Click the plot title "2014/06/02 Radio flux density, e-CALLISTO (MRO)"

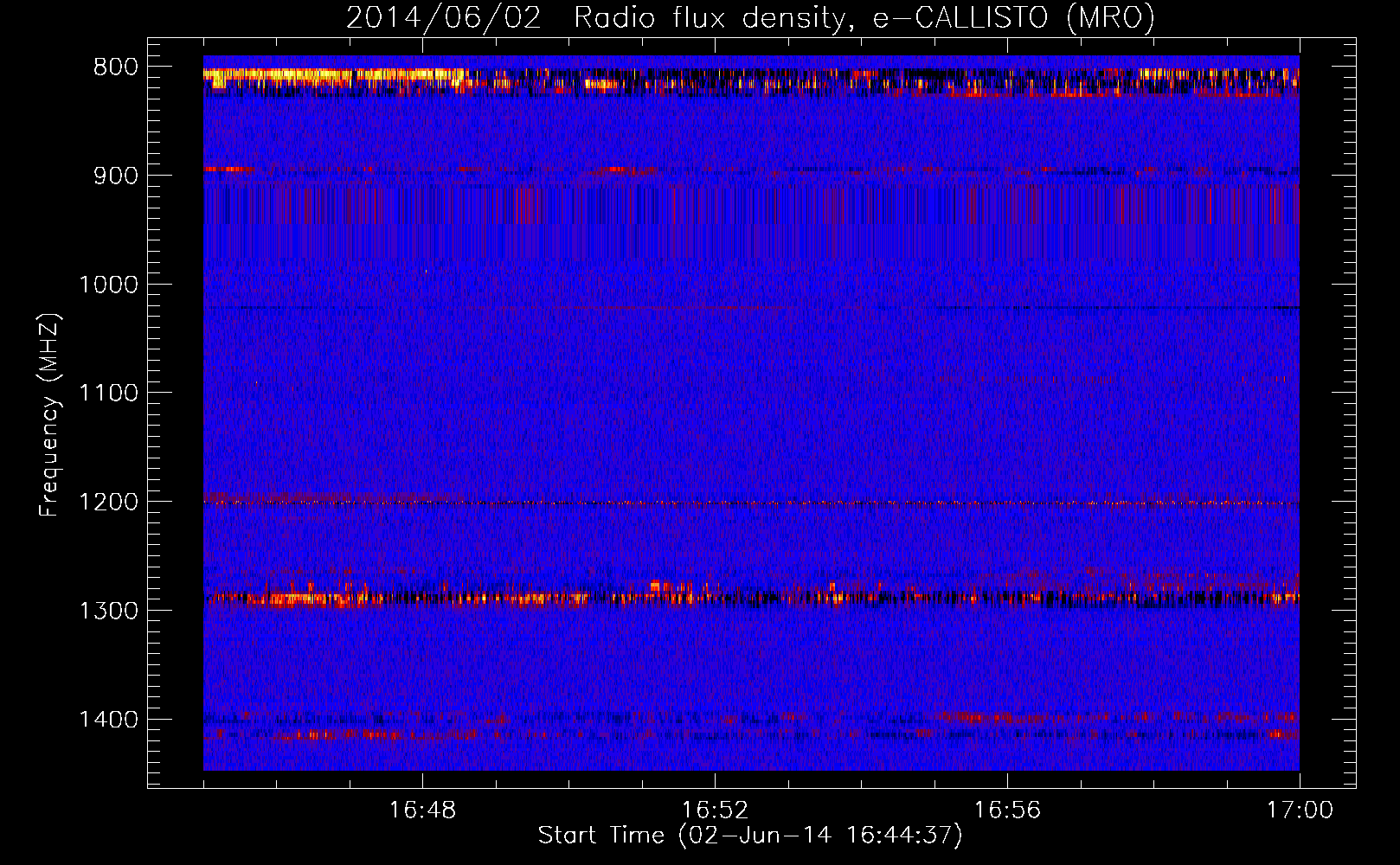click(x=750, y=18)
